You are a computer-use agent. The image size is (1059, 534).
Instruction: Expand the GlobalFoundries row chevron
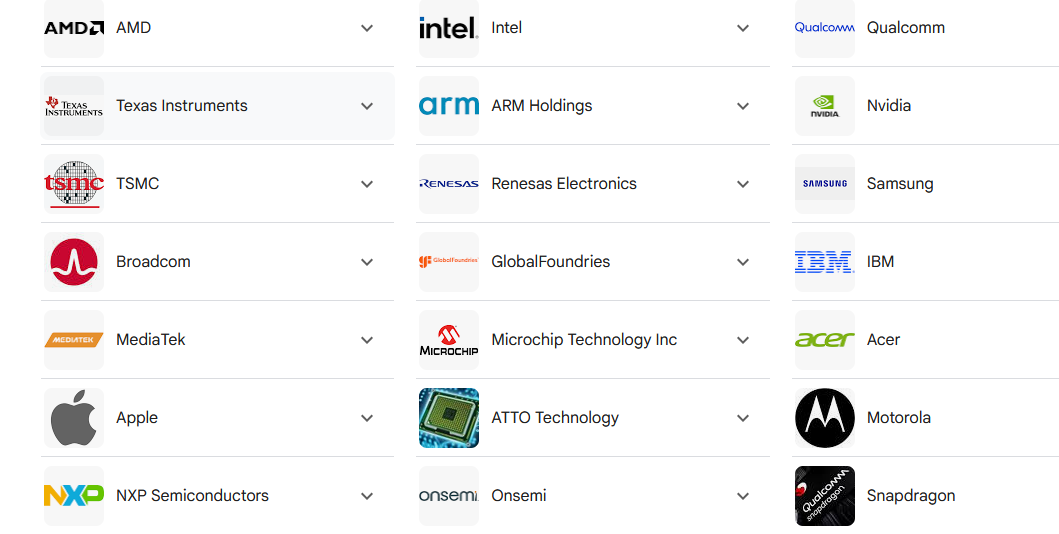pyautogui.click(x=743, y=262)
